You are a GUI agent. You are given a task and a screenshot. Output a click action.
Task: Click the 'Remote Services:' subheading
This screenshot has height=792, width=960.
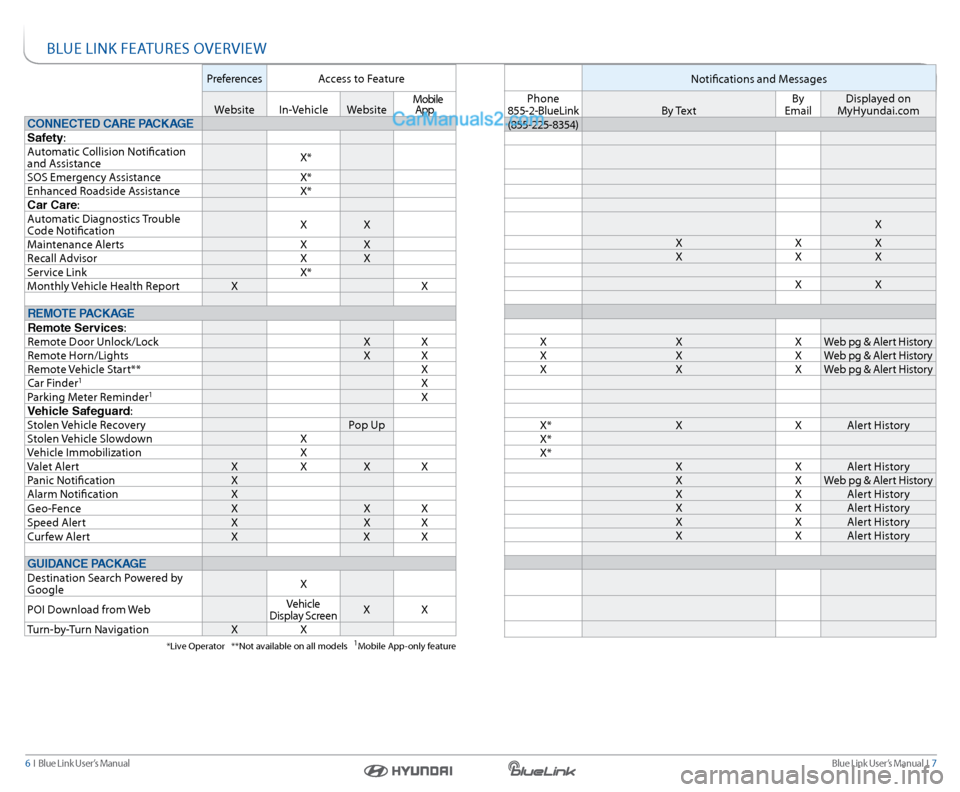pyautogui.click(x=77, y=327)
